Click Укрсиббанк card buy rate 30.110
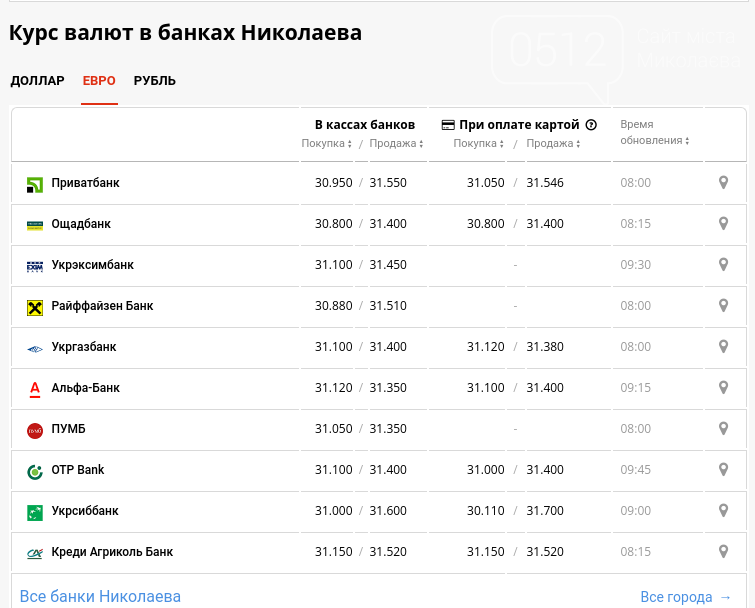The image size is (755, 608). pos(486,511)
